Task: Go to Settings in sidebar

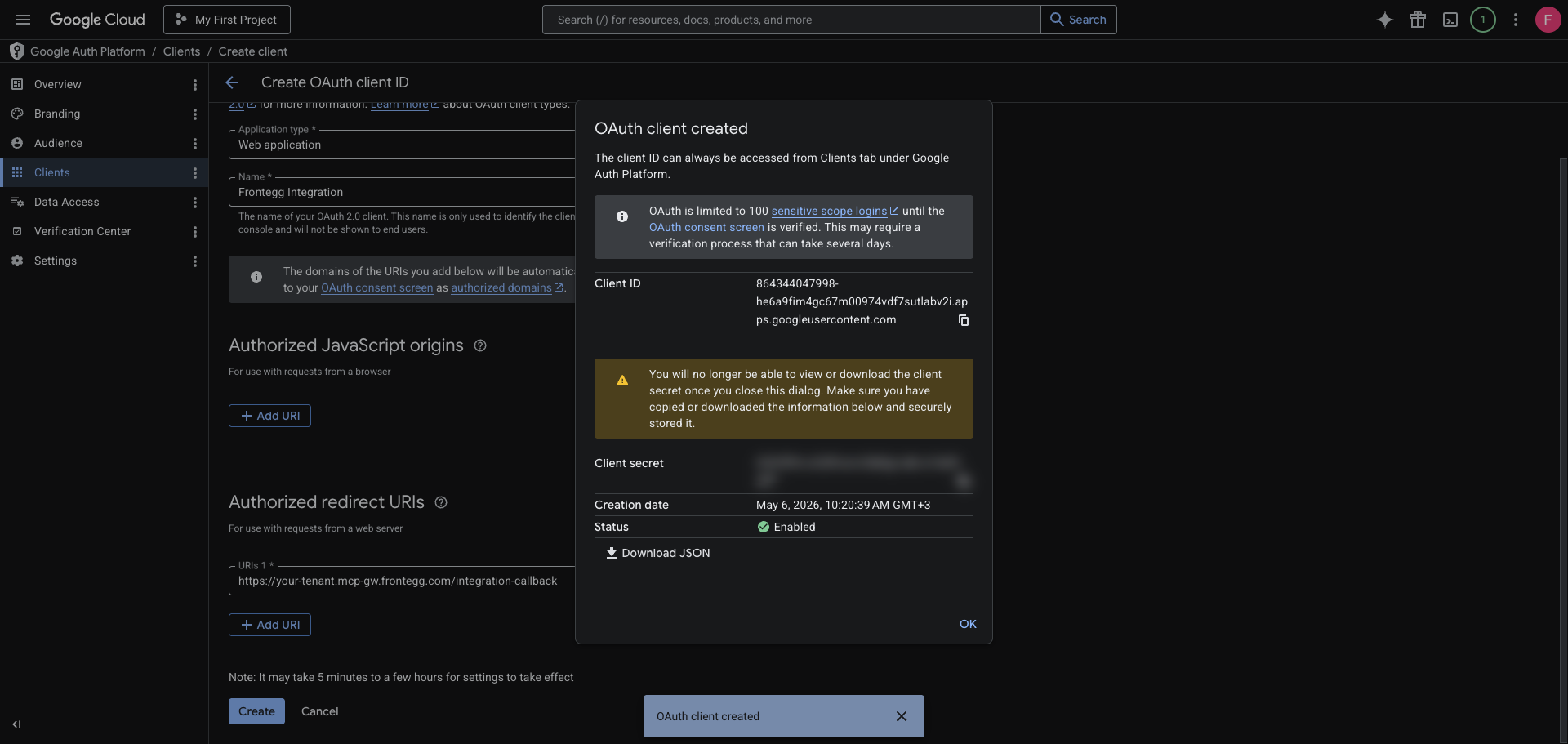Action: (56, 261)
